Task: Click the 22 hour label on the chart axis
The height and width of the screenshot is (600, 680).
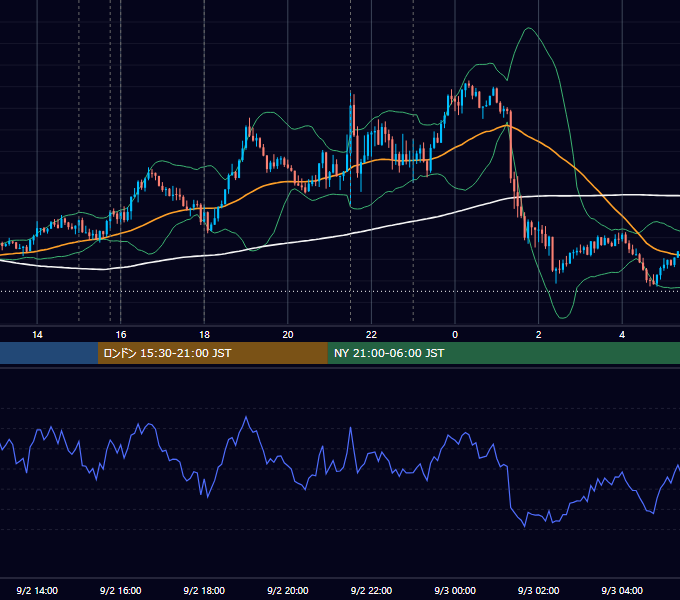Action: pos(371,335)
